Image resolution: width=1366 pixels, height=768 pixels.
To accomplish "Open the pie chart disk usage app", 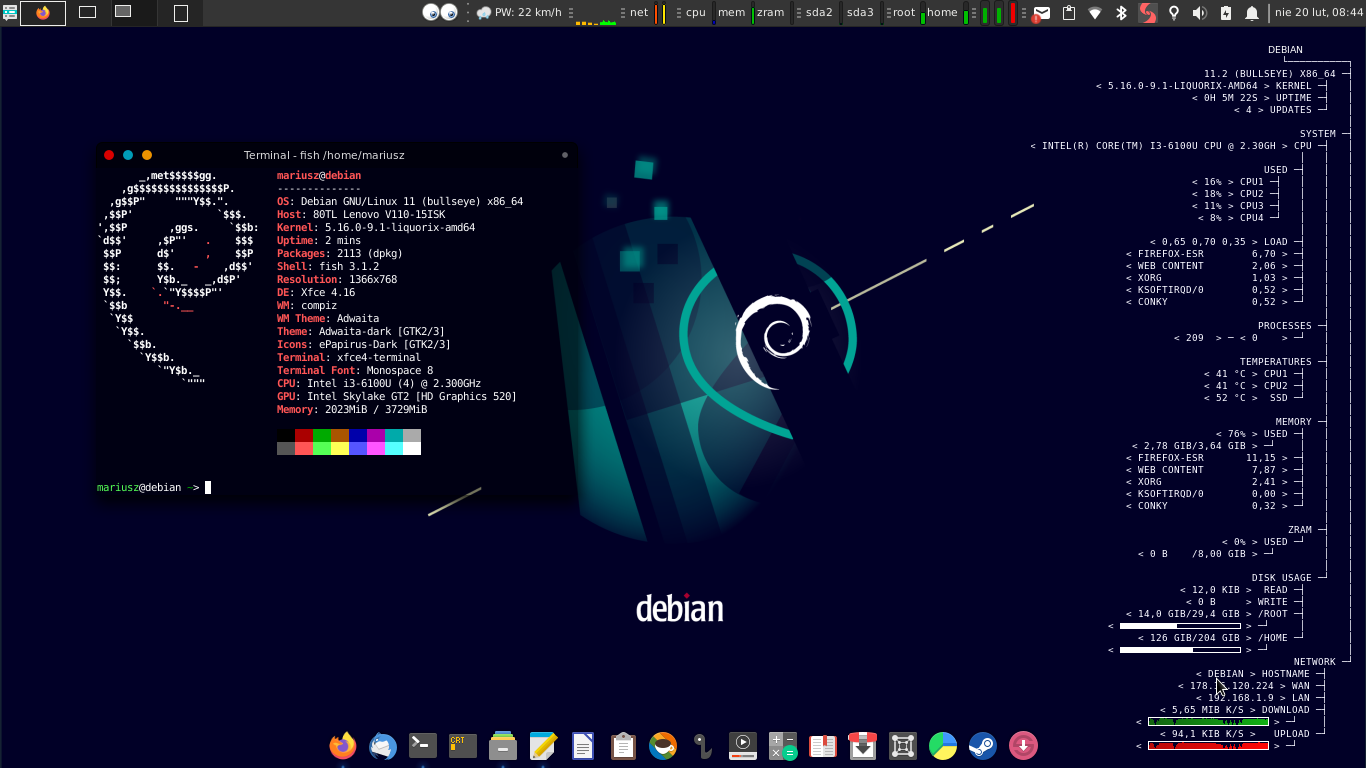I will [x=943, y=745].
